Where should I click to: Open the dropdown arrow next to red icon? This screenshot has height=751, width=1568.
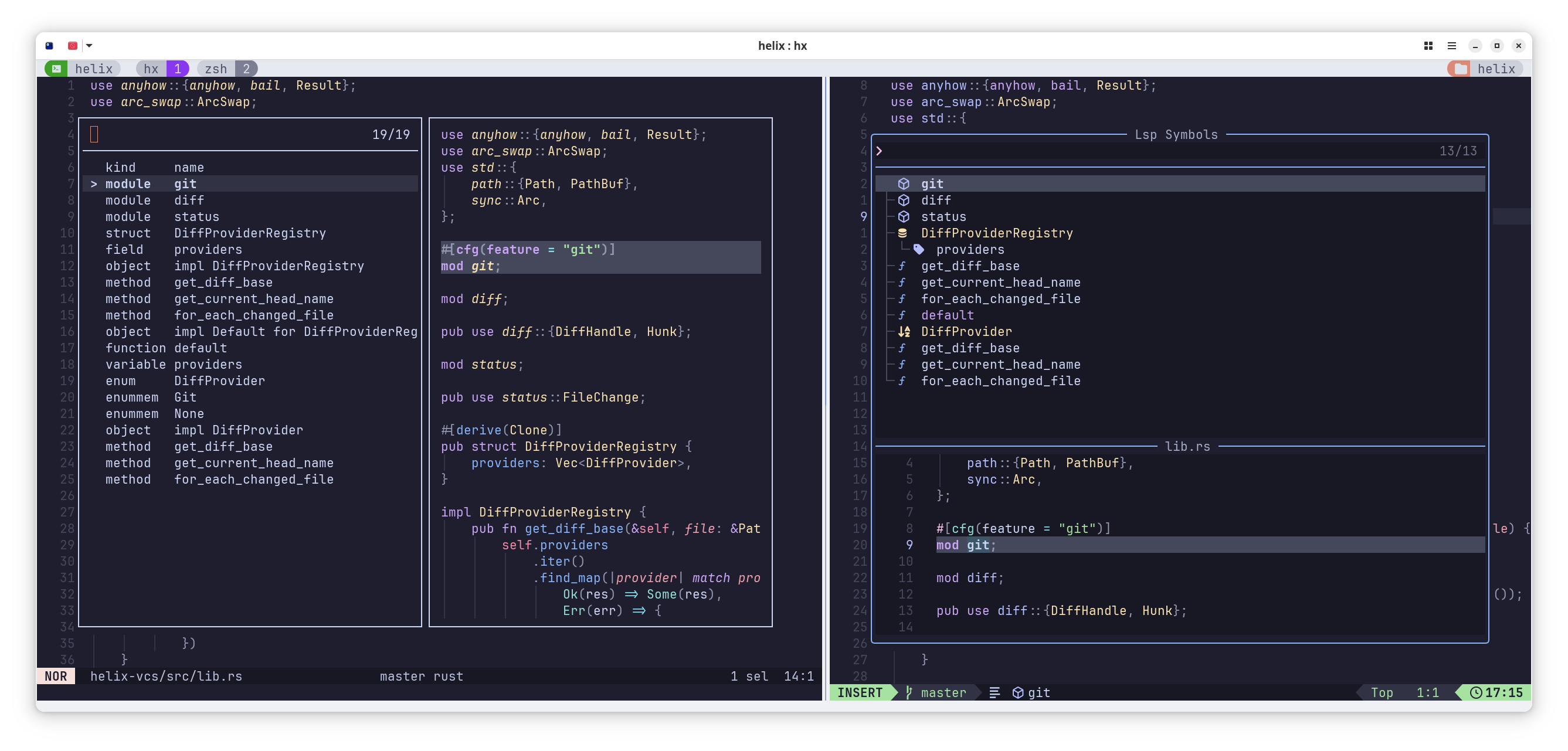coord(89,46)
